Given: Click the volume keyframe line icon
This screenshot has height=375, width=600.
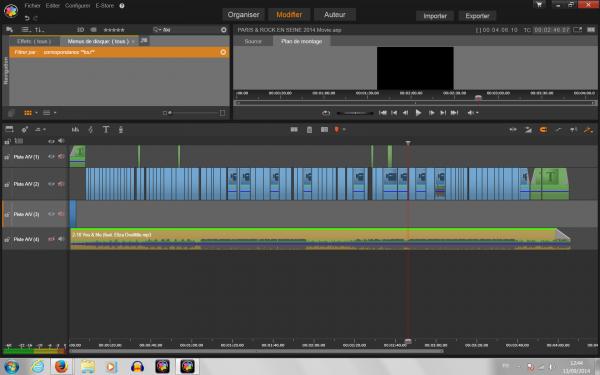Looking at the screenshot, I should [558, 130].
